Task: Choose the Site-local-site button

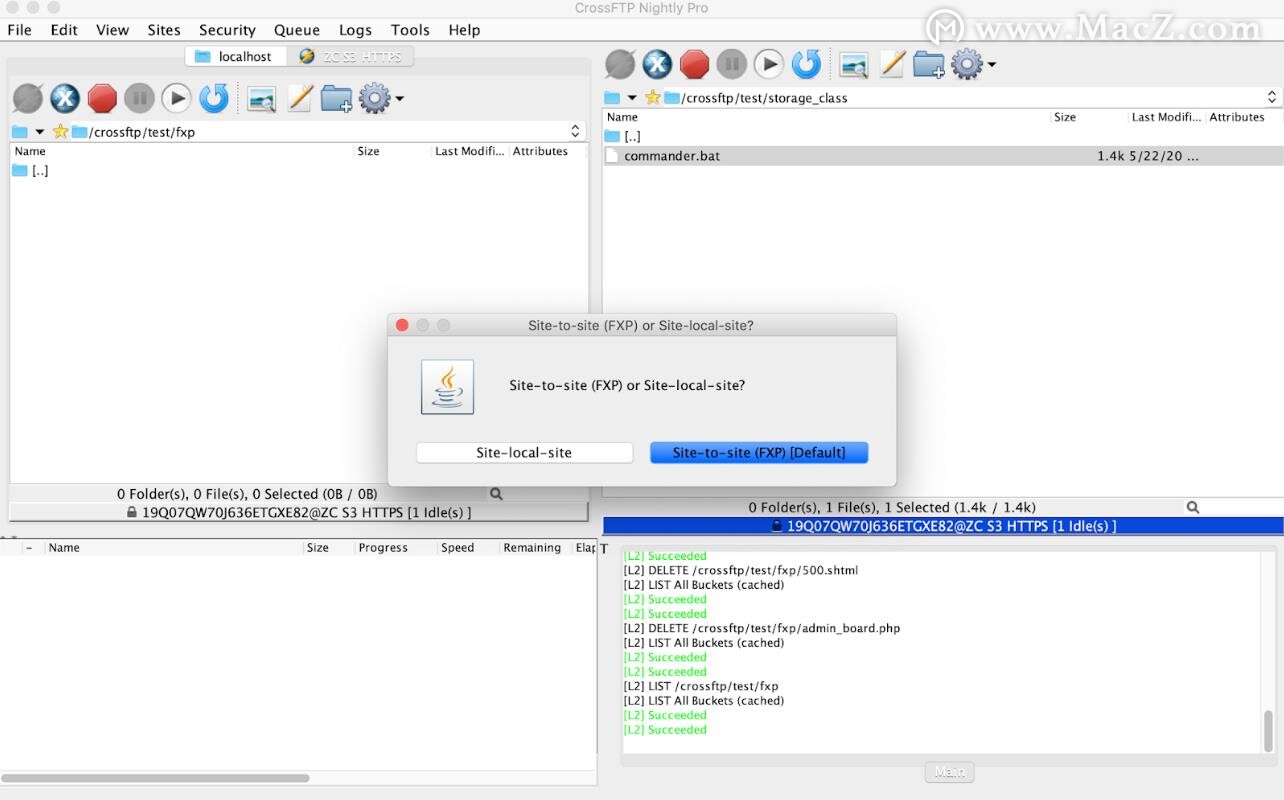Action: click(524, 453)
